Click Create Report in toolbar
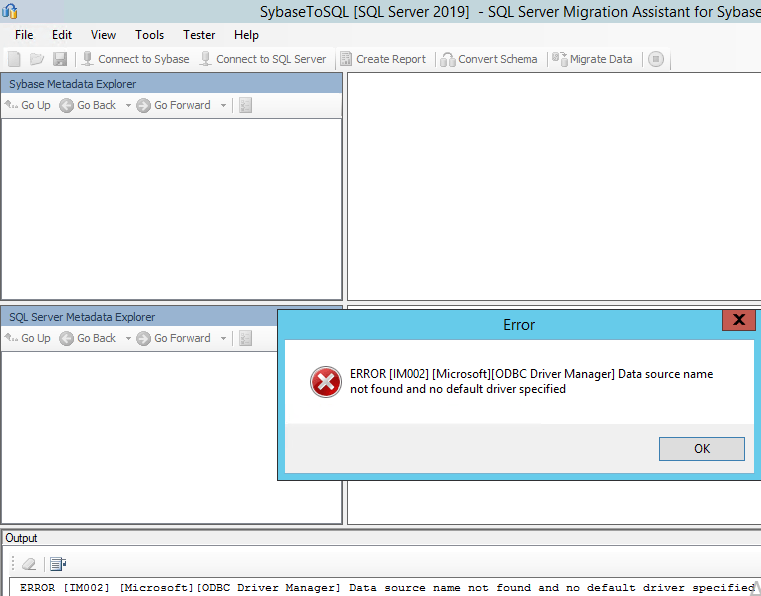 (383, 59)
